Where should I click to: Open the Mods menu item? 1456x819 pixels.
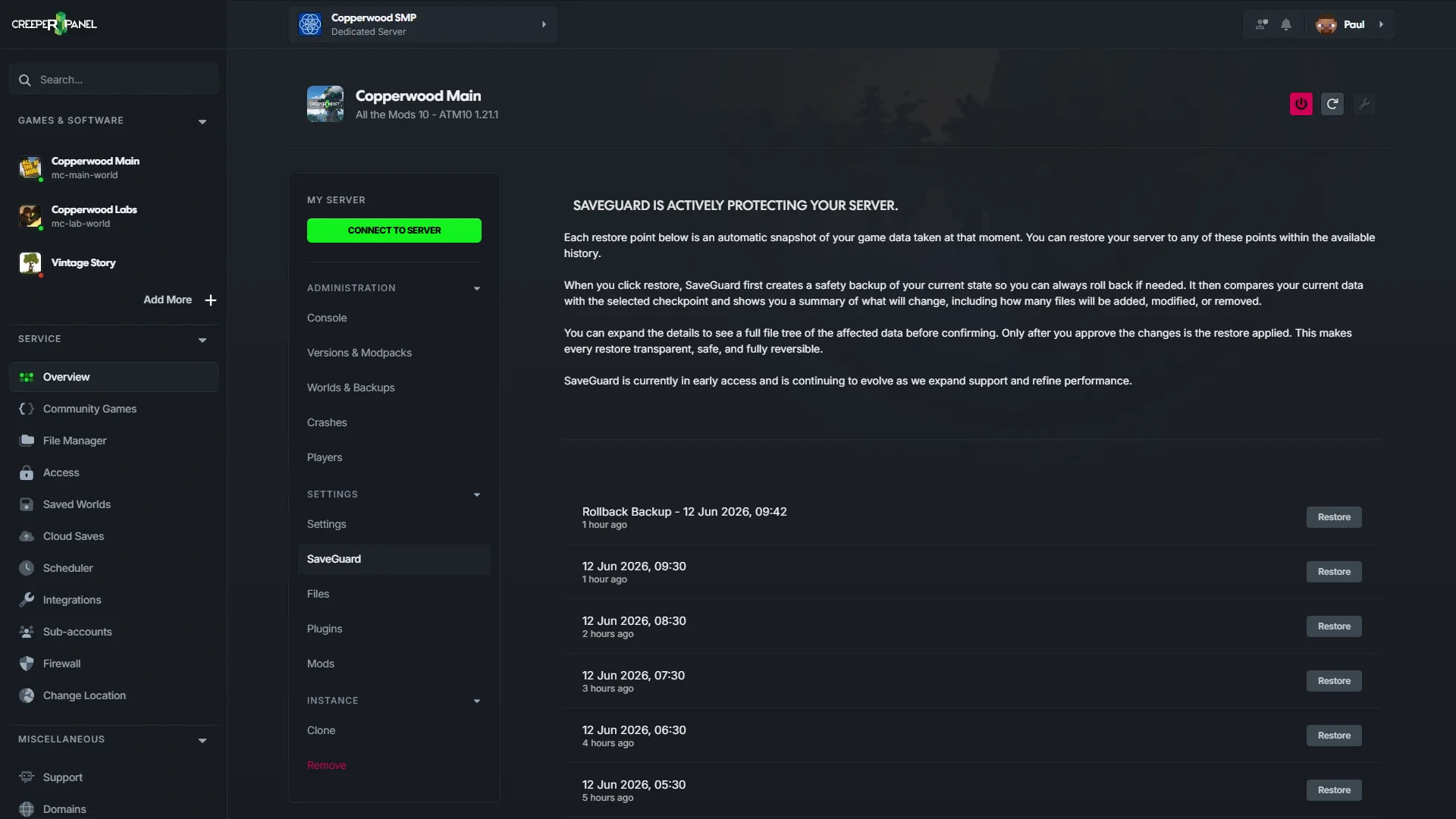(x=321, y=664)
